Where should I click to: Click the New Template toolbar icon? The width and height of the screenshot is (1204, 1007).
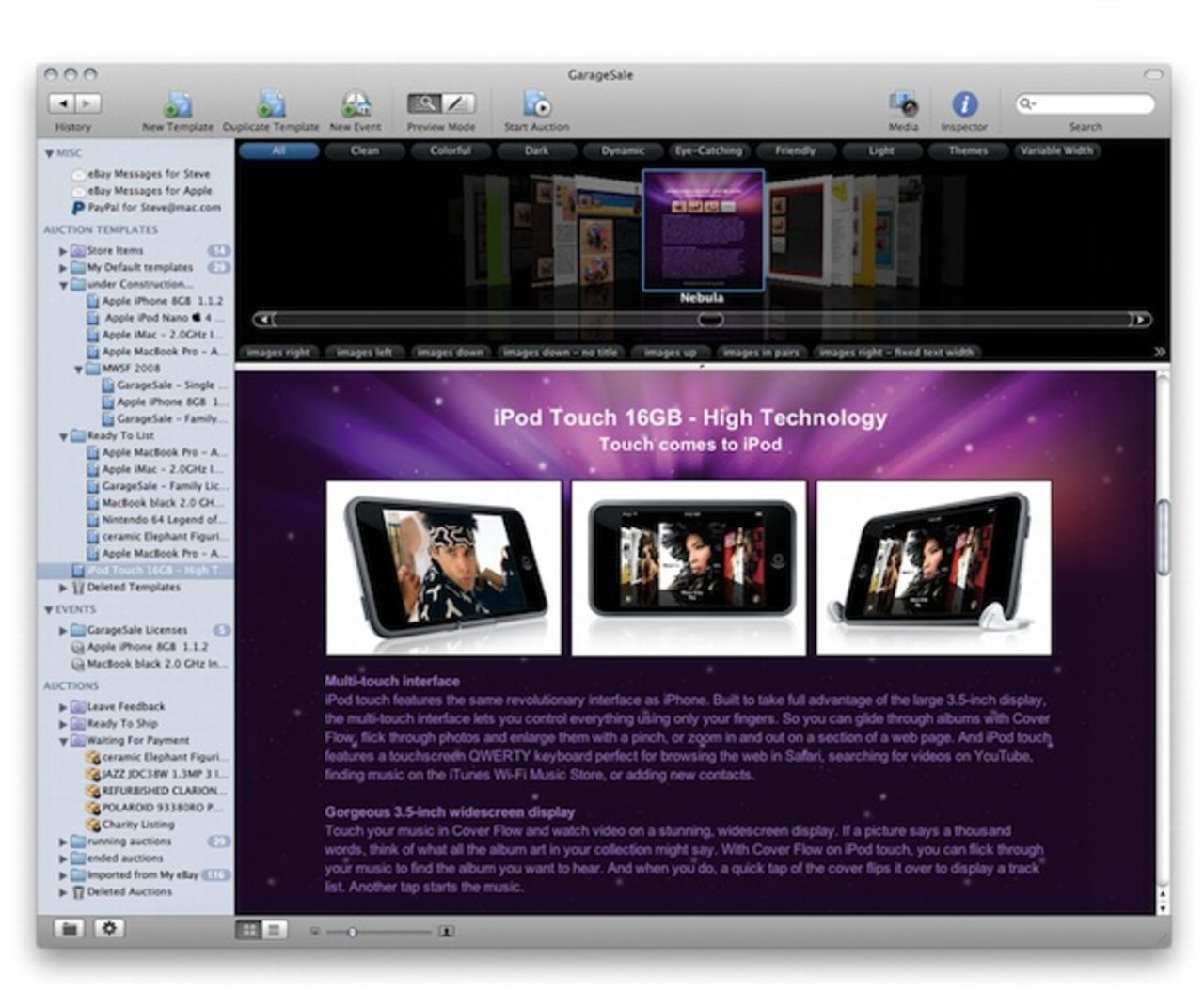[178, 105]
